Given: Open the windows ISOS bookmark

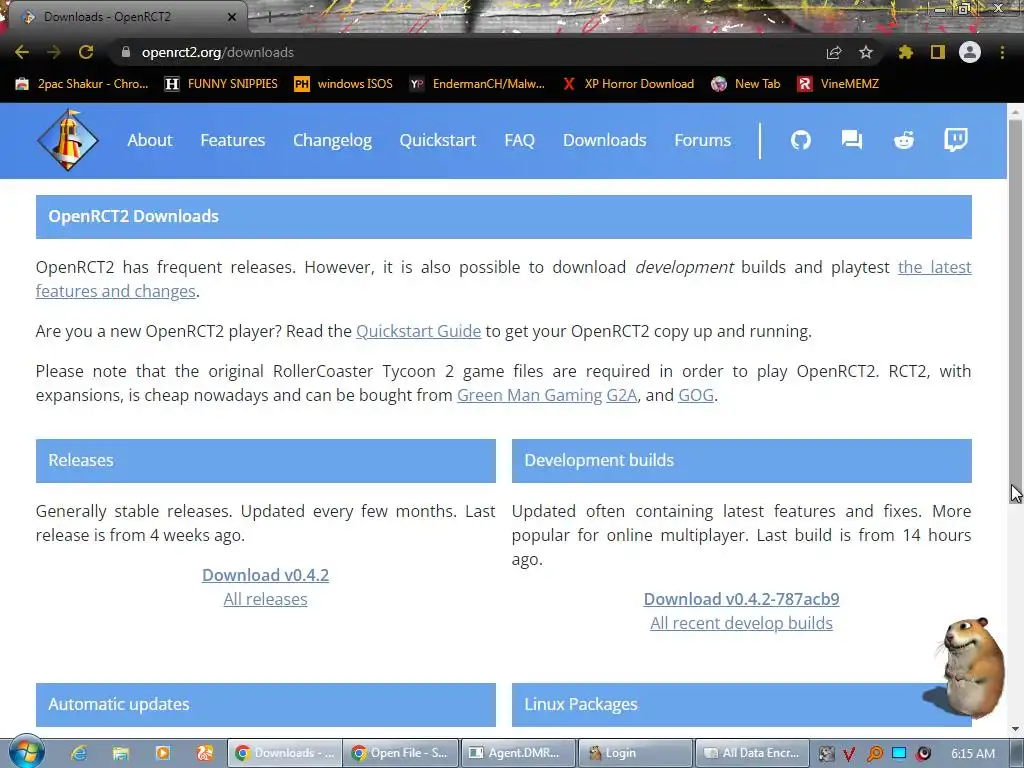Looking at the screenshot, I should (x=344, y=84).
